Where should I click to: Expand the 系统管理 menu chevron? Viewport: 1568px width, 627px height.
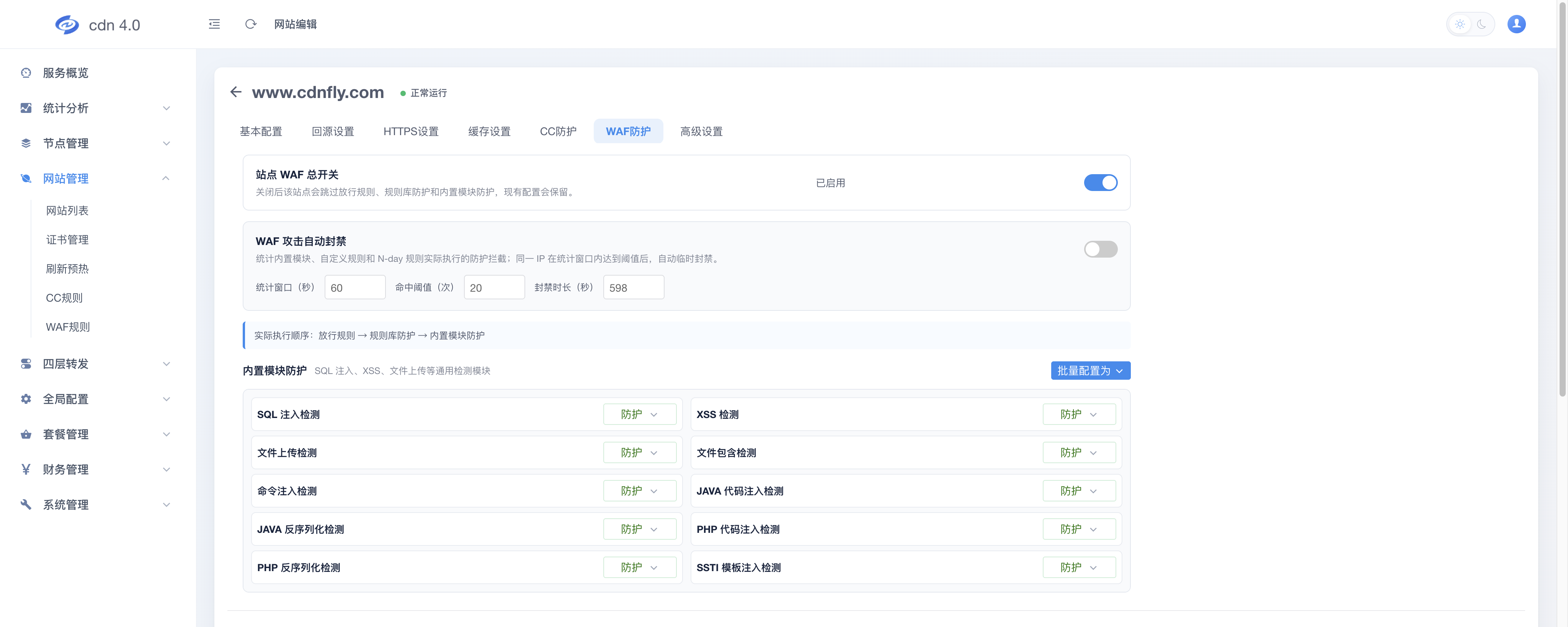click(166, 505)
